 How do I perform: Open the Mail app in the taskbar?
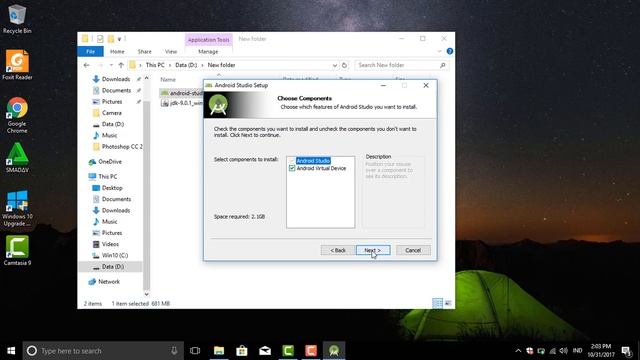tap(265, 351)
